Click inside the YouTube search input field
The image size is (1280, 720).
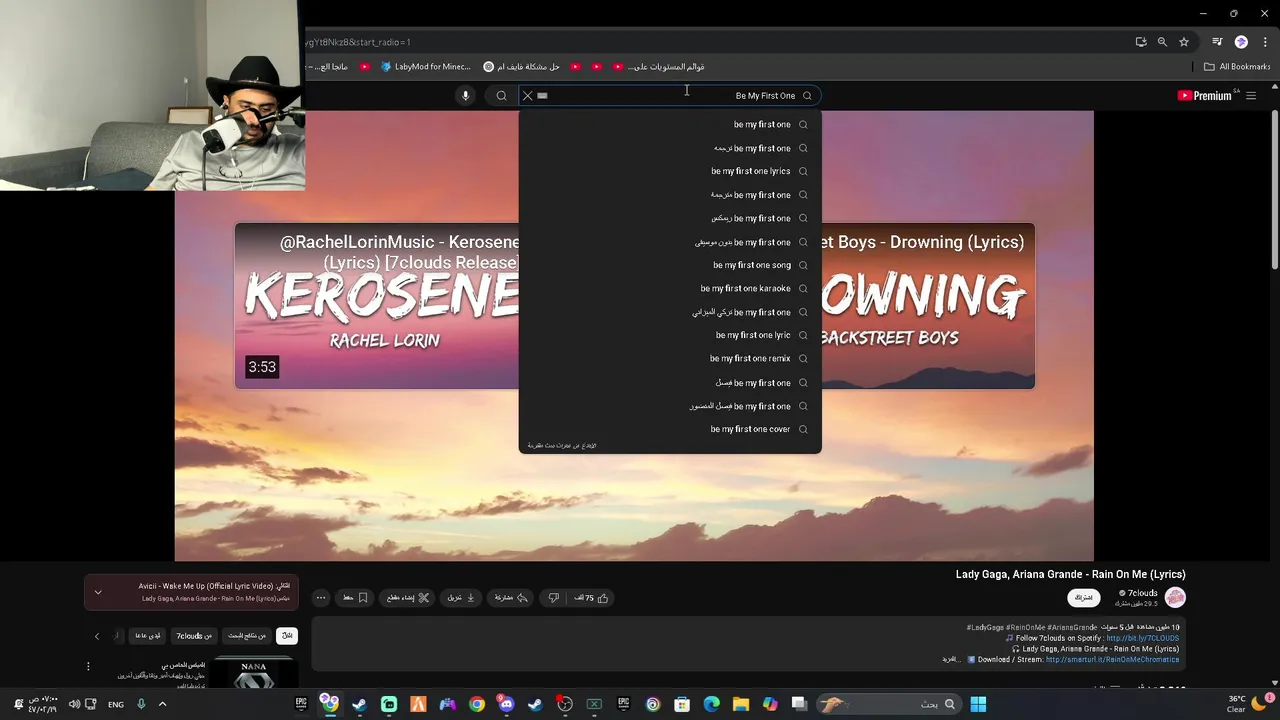670,96
